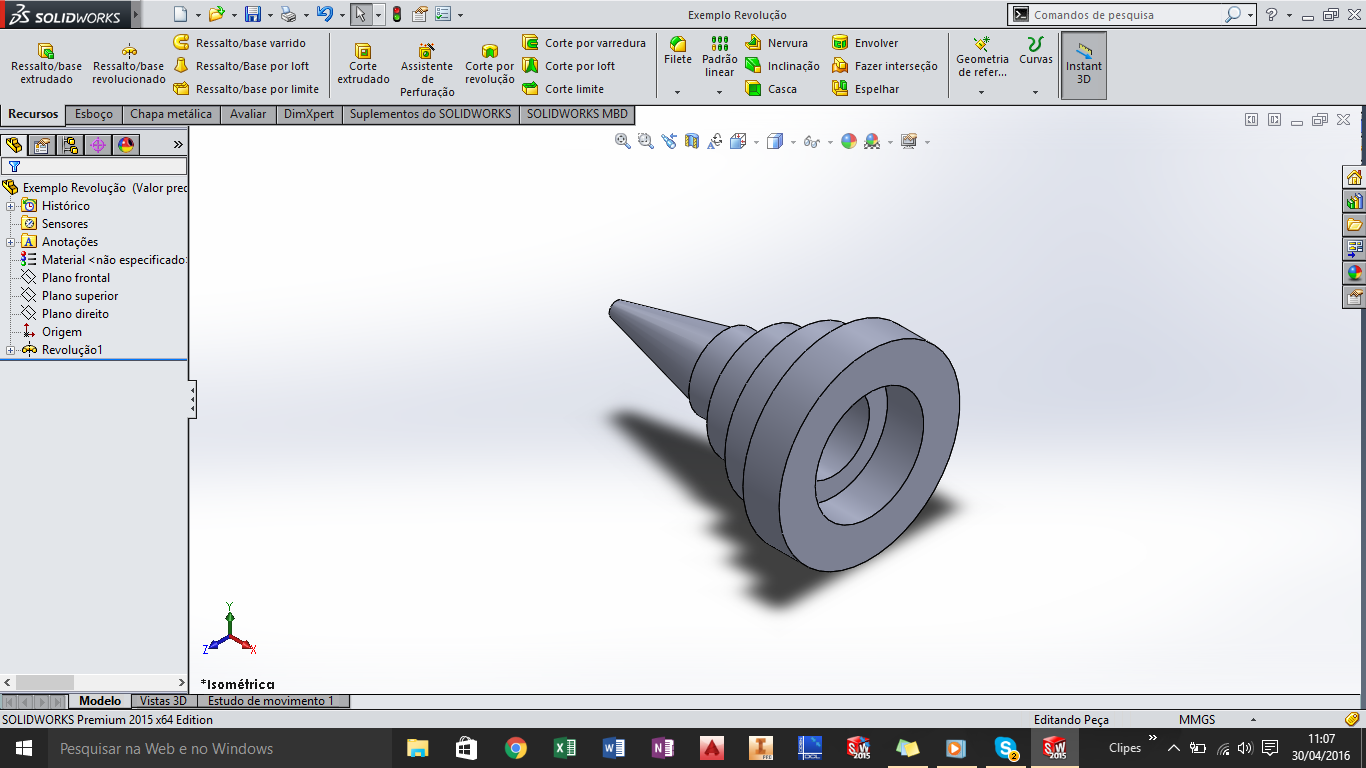The width and height of the screenshot is (1366, 768).
Task: Select Corte por loft
Action: (568, 66)
